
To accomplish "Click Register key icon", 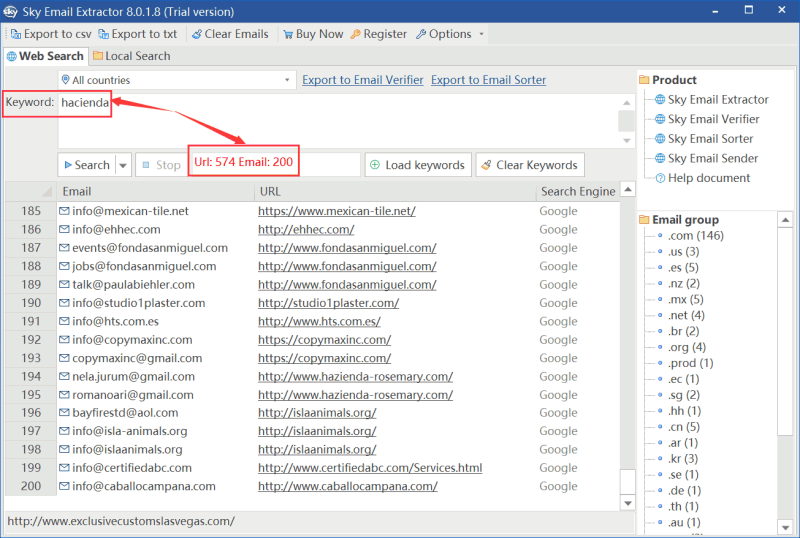I will (355, 34).
